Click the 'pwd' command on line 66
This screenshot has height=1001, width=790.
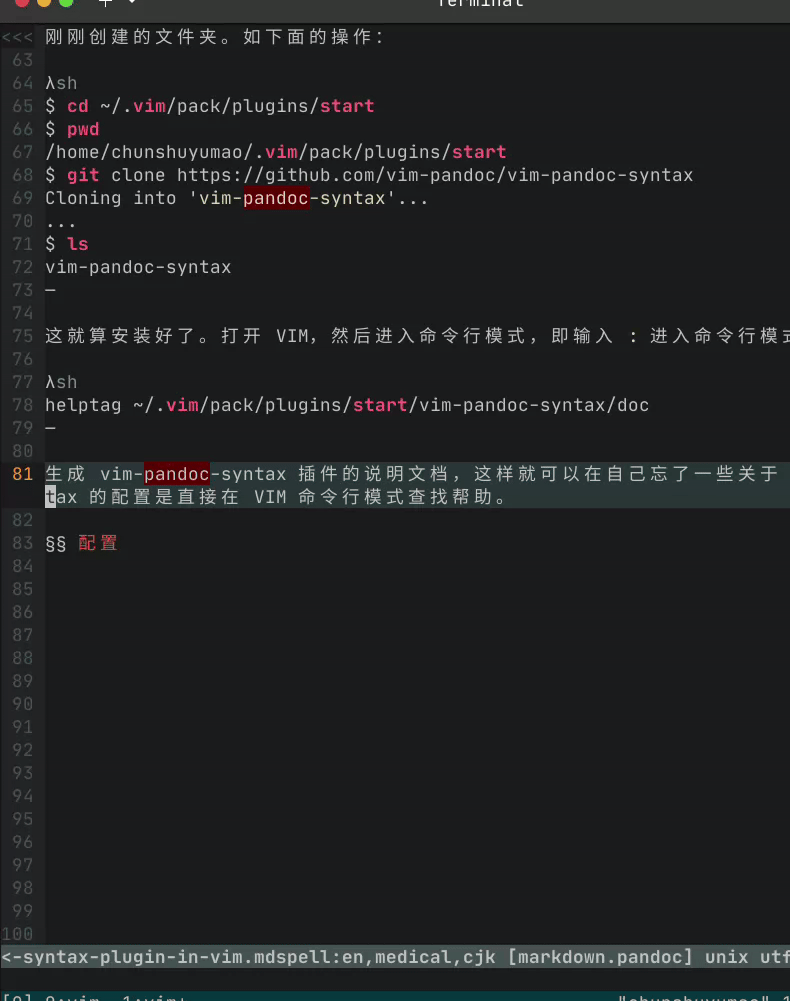83,129
